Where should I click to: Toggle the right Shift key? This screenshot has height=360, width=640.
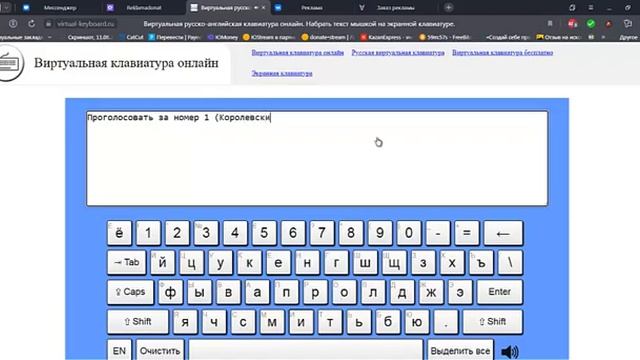(x=493, y=322)
